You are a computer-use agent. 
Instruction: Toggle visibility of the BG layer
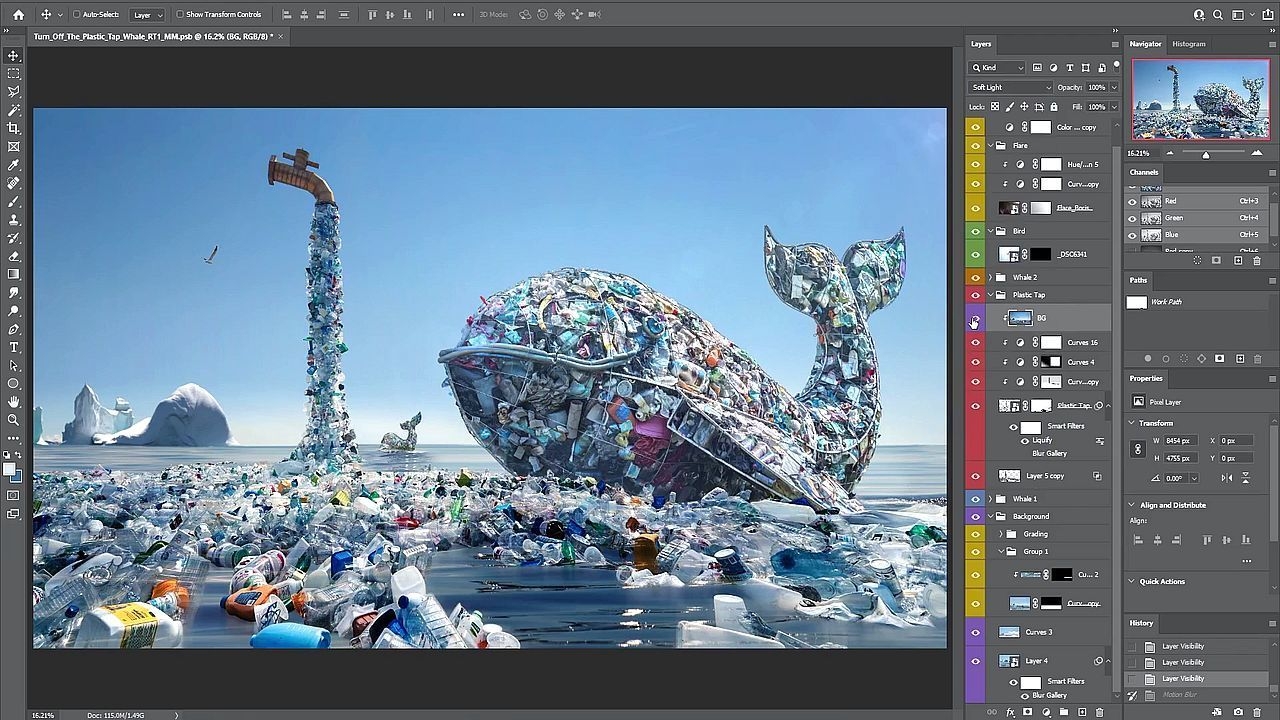pyautogui.click(x=975, y=318)
